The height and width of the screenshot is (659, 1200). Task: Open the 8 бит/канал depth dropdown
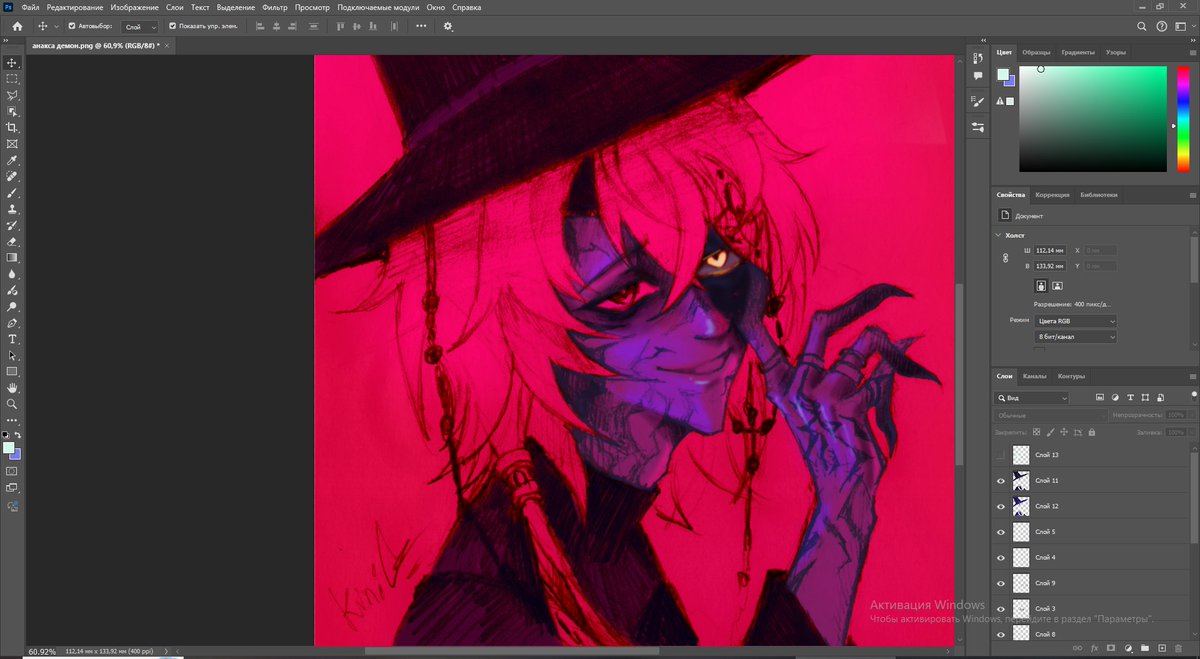pyautogui.click(x=1076, y=337)
